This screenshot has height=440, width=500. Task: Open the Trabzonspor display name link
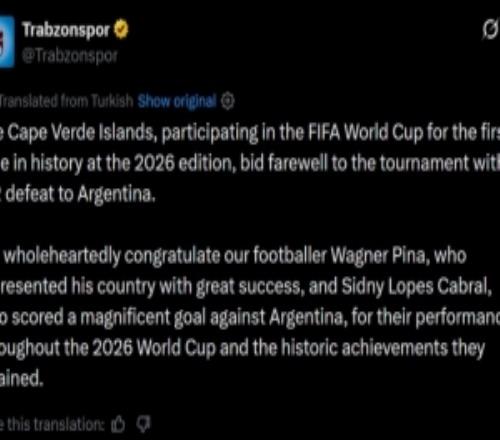coord(66,30)
